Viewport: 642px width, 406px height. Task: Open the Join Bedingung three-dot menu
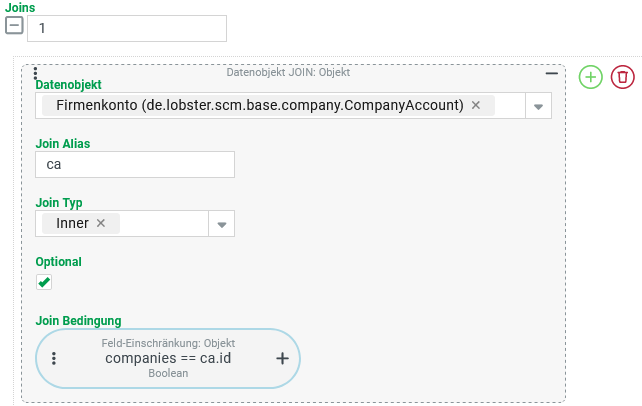(x=54, y=358)
